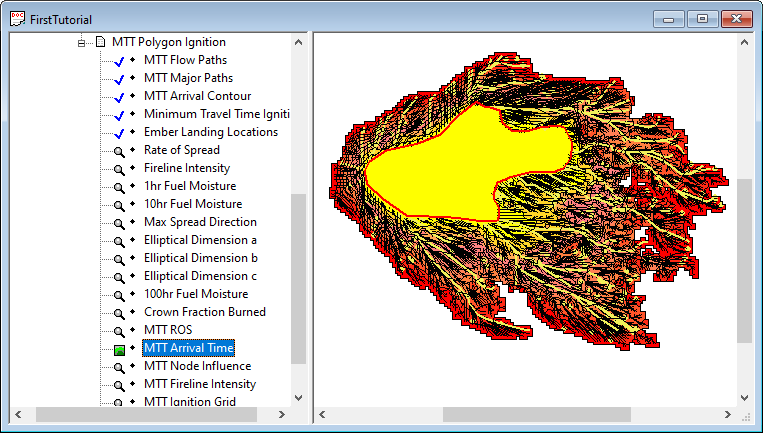Select Elliptical Dimension c output
This screenshot has width=763, height=433.
click(200, 276)
